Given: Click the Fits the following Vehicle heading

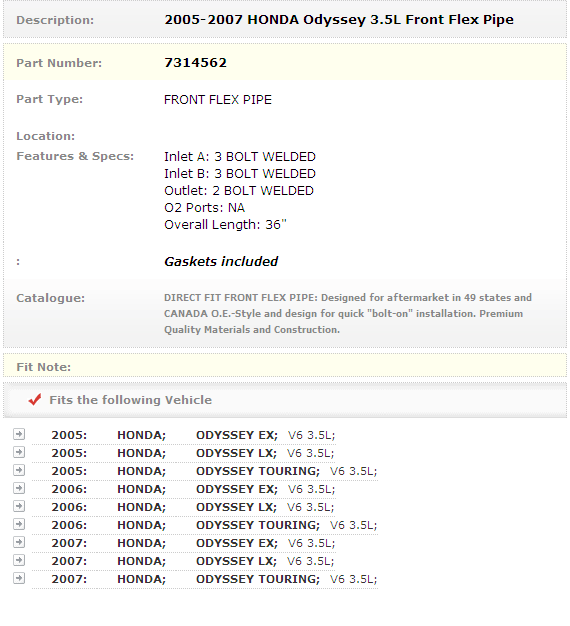Looking at the screenshot, I should (131, 400).
